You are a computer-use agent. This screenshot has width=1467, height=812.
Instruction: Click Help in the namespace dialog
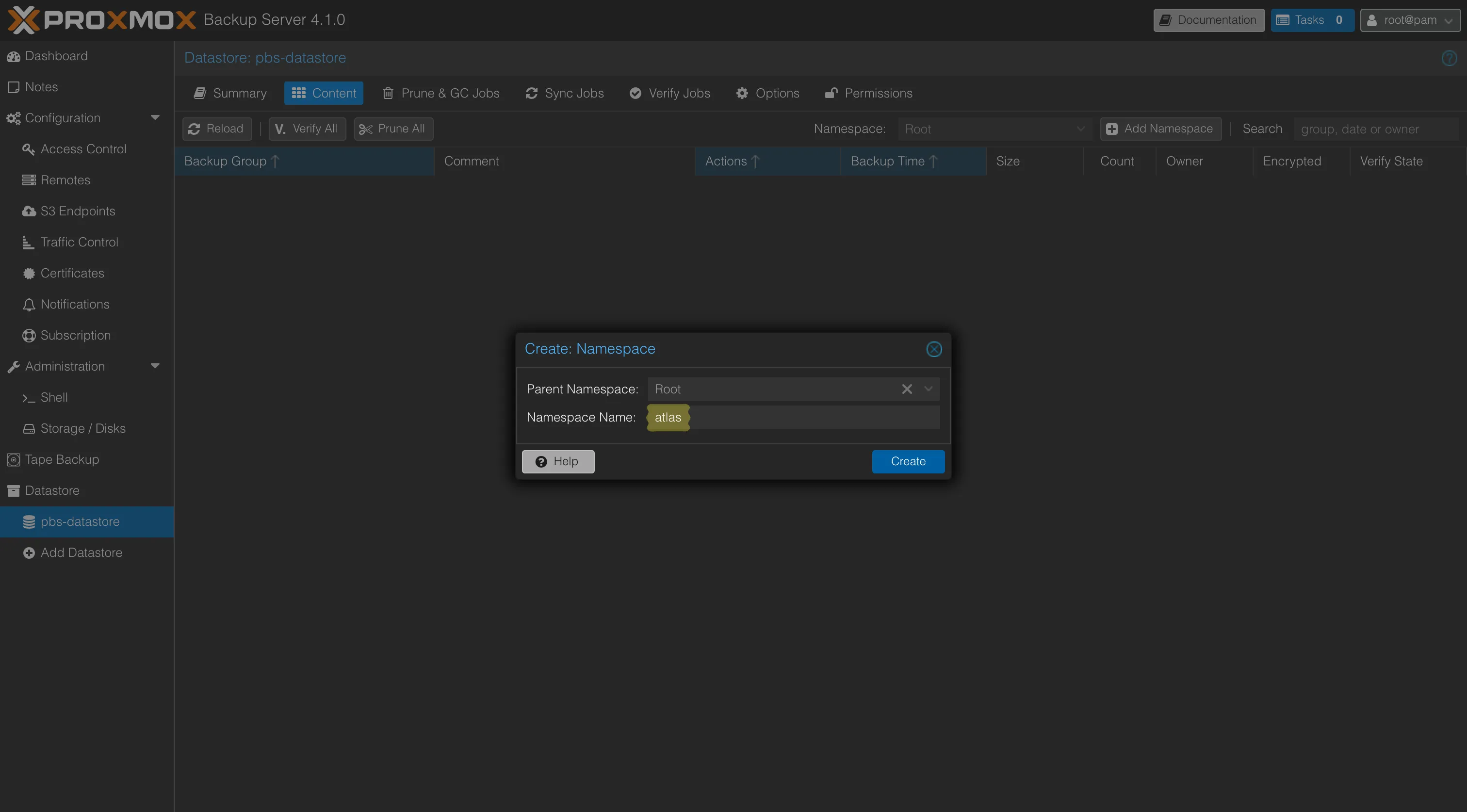557,461
